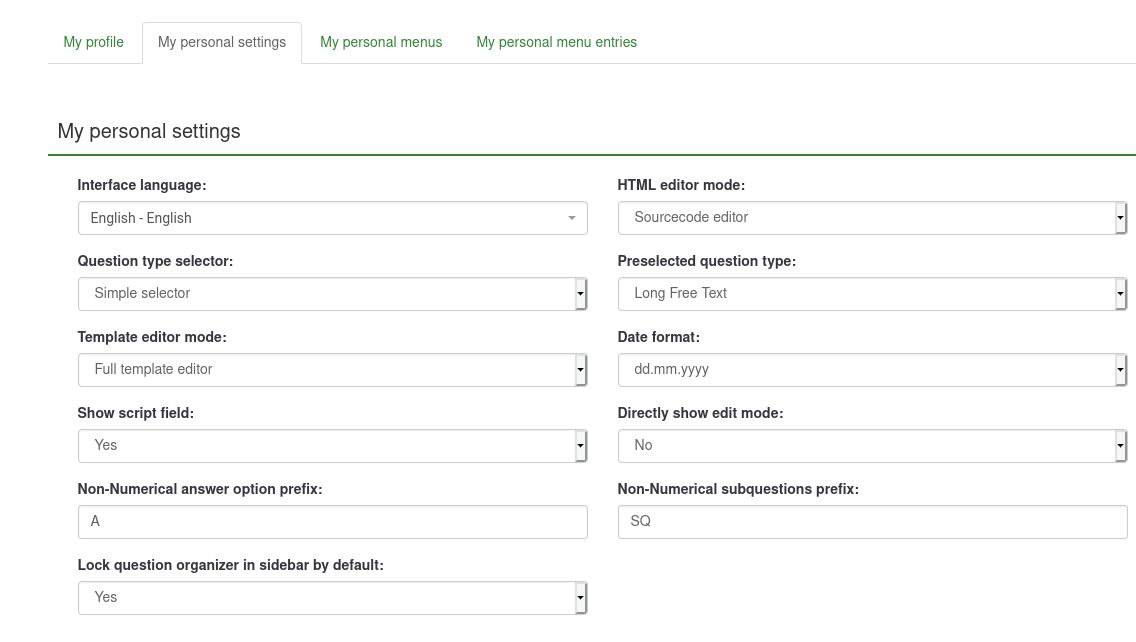Click the answer option prefix field containing A
The image size is (1136, 642).
(x=332, y=521)
